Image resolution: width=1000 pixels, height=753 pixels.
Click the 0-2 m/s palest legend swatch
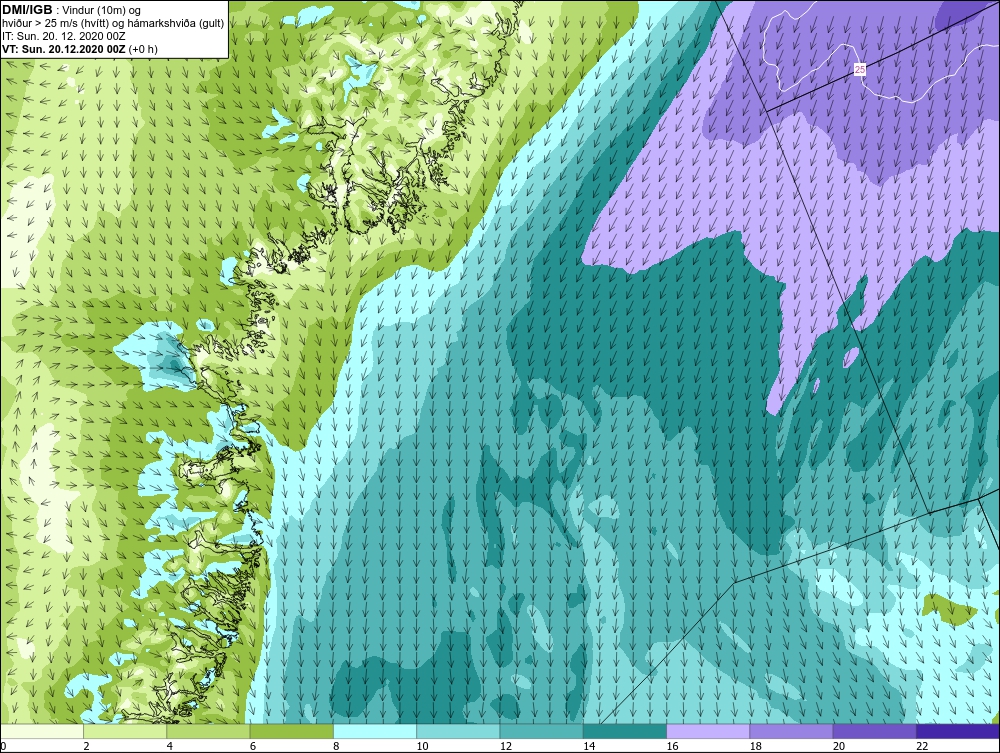tap(41, 731)
